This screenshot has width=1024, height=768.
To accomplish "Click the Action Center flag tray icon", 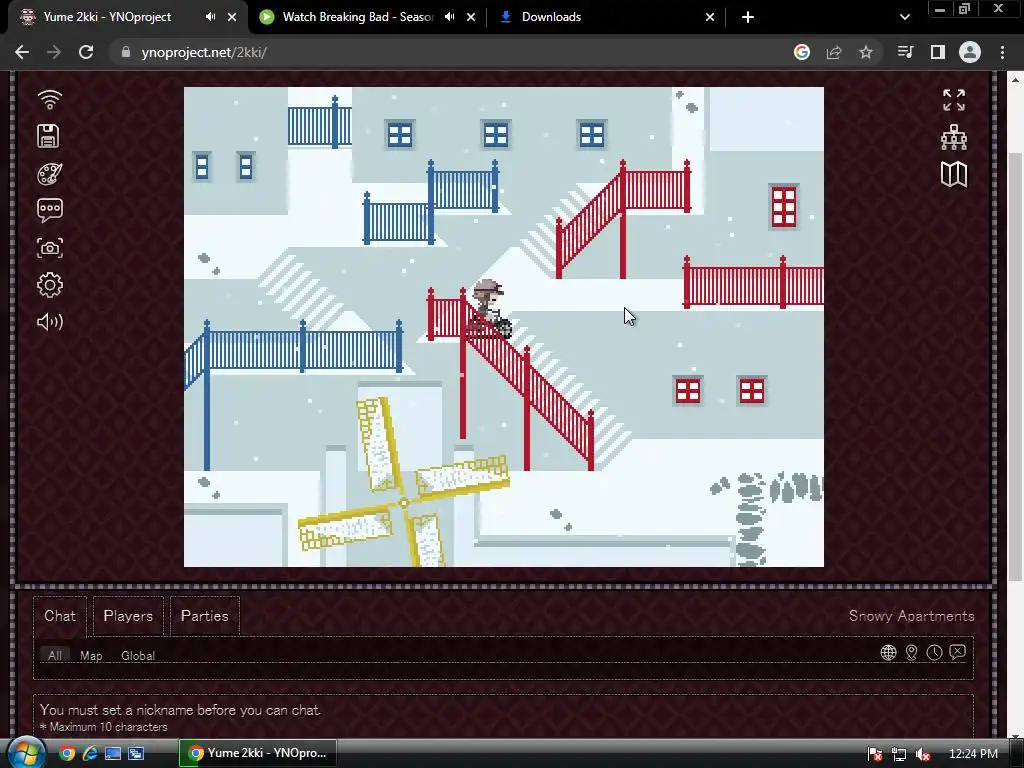I will (875, 754).
